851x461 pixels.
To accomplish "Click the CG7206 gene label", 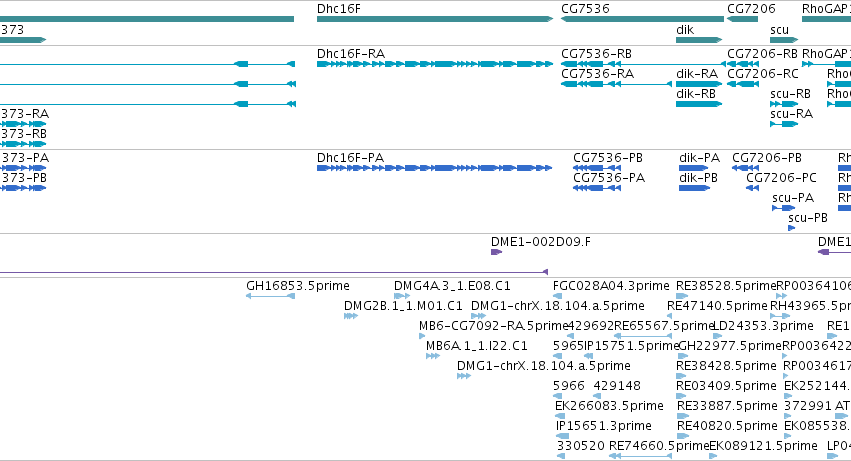I will (x=751, y=9).
